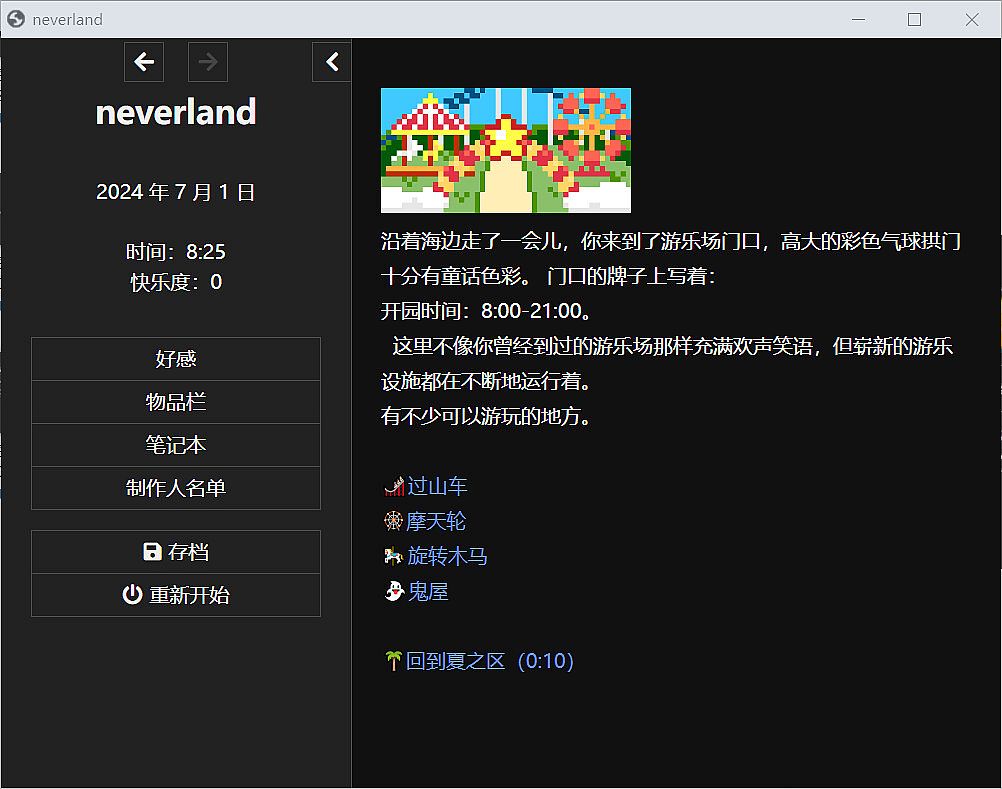Save the game with 存档
The width and height of the screenshot is (1002, 789).
click(176, 552)
